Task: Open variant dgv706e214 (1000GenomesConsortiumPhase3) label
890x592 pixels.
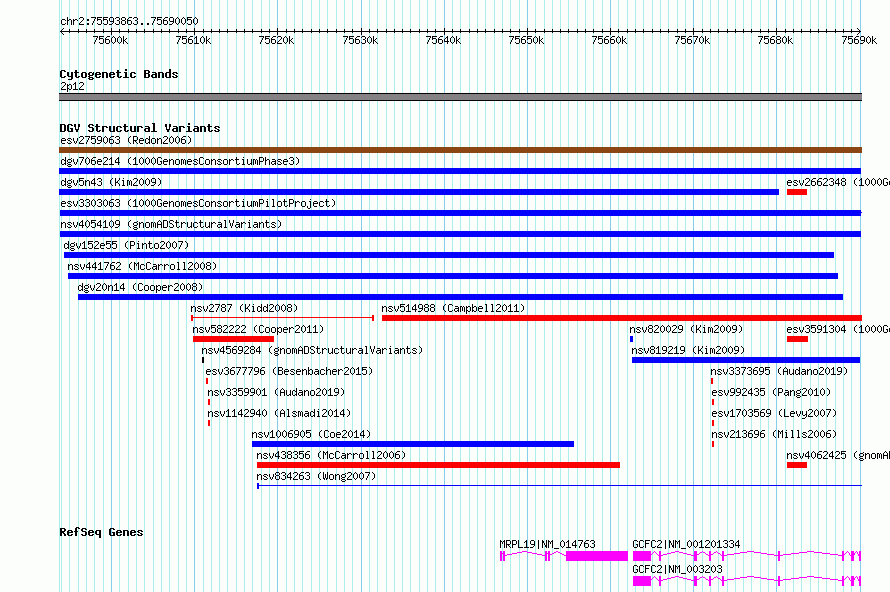Action: pyautogui.click(x=180, y=161)
